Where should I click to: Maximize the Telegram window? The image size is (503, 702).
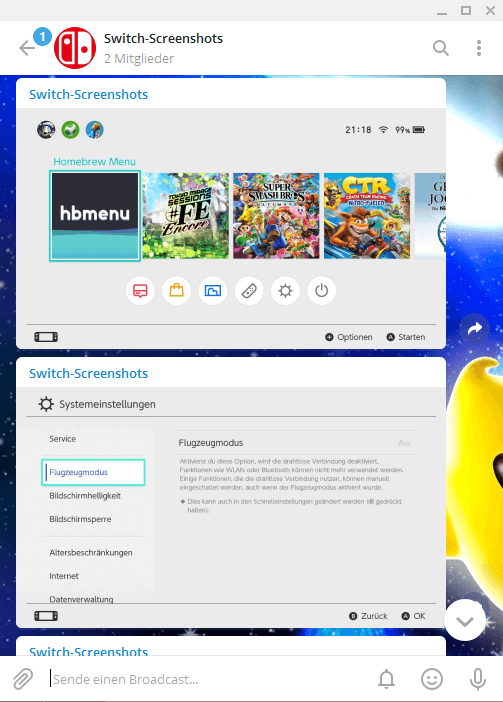466,10
